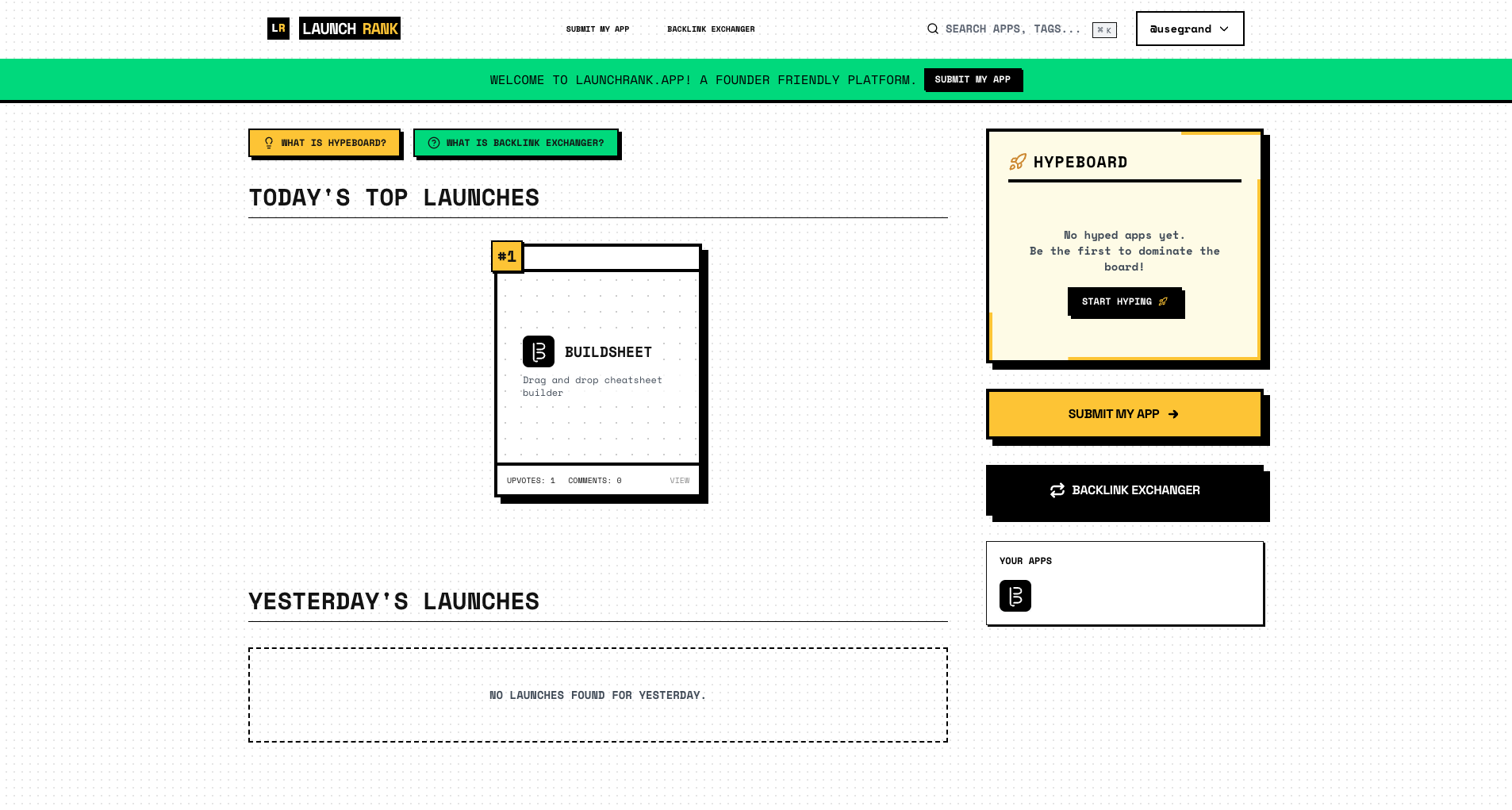Open the What Is Hypeboard help button

coord(325,143)
